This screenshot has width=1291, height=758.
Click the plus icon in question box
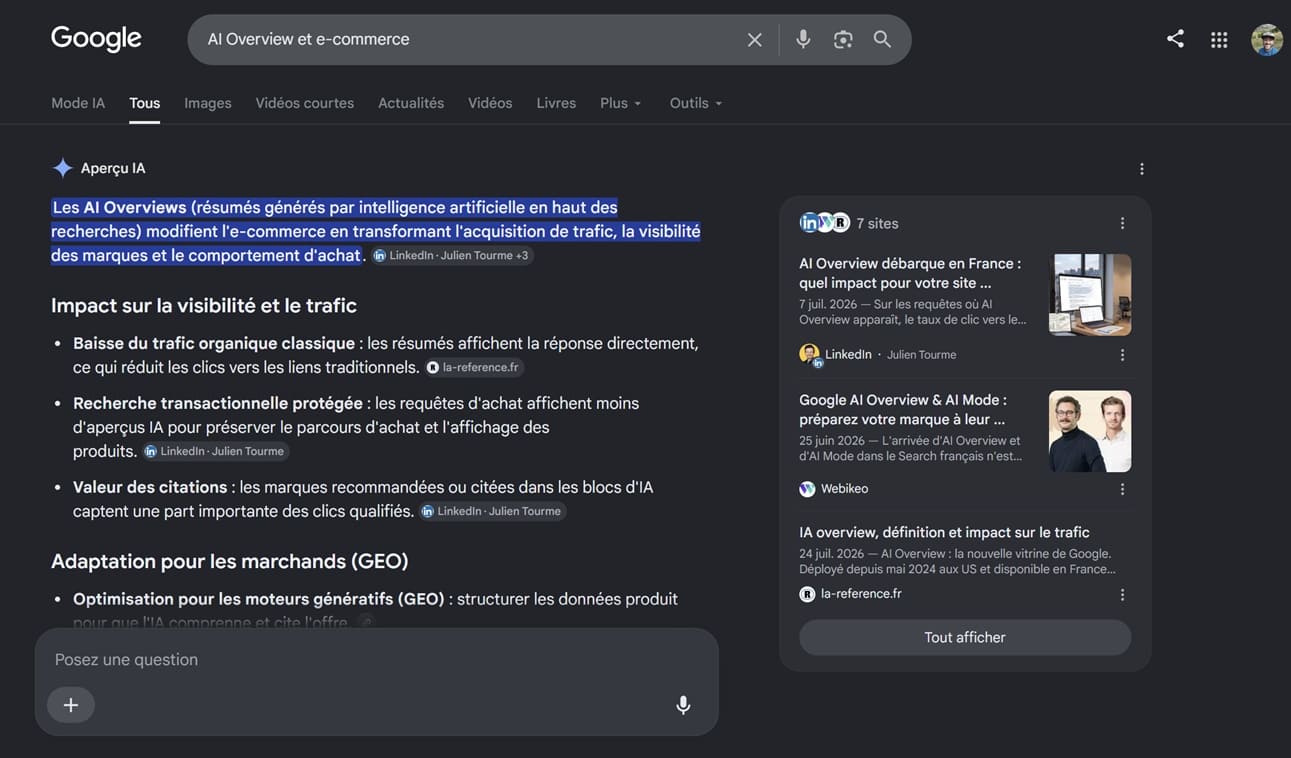(x=71, y=705)
